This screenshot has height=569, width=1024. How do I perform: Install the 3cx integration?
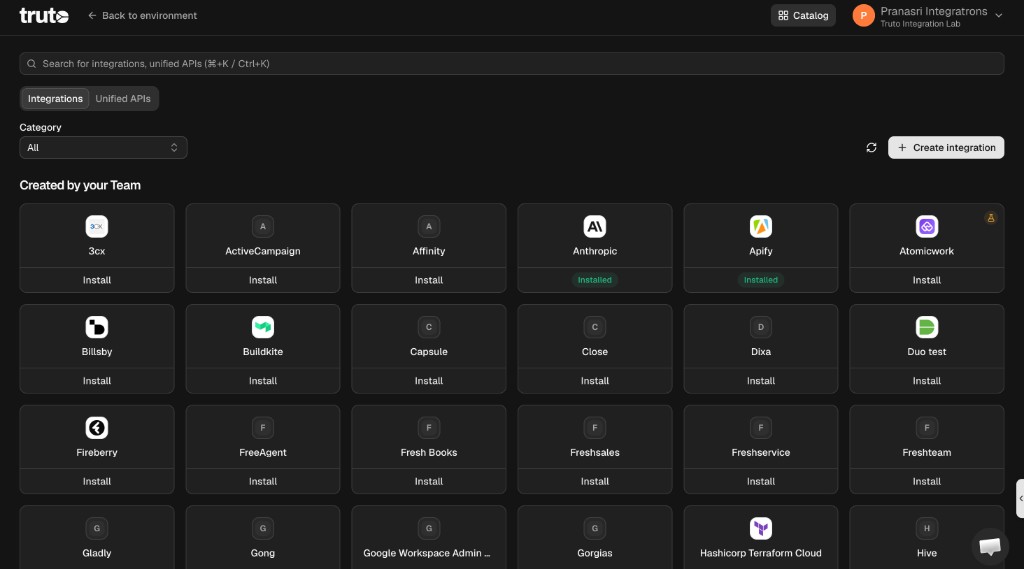click(97, 280)
